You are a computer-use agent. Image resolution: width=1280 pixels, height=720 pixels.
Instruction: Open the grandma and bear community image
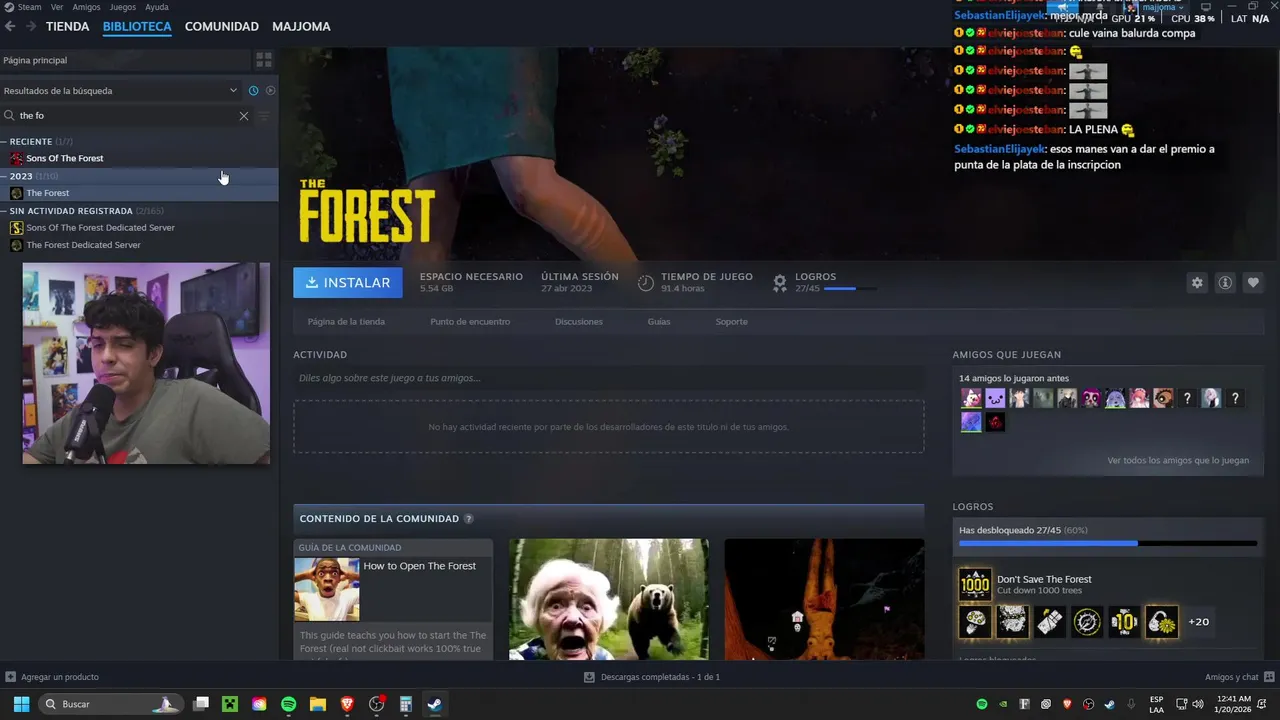click(608, 599)
